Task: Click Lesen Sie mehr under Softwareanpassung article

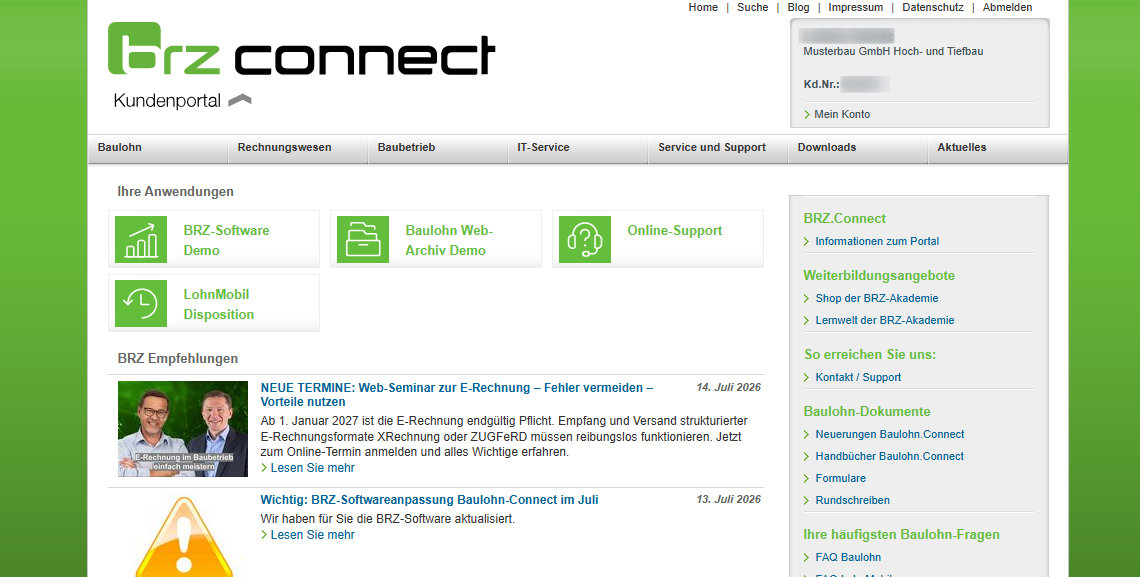Action: [313, 535]
